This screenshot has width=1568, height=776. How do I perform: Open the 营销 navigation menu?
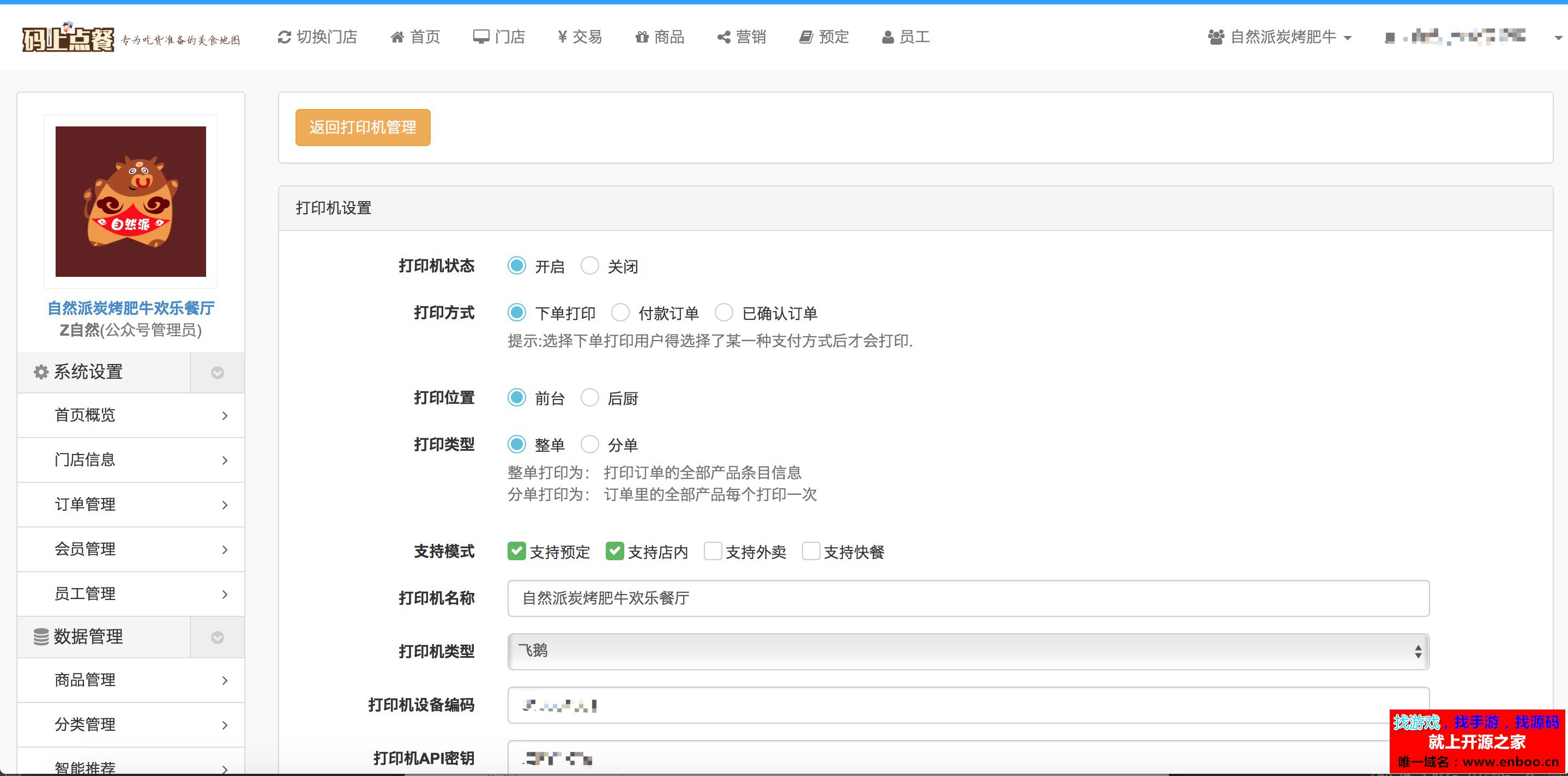742,37
